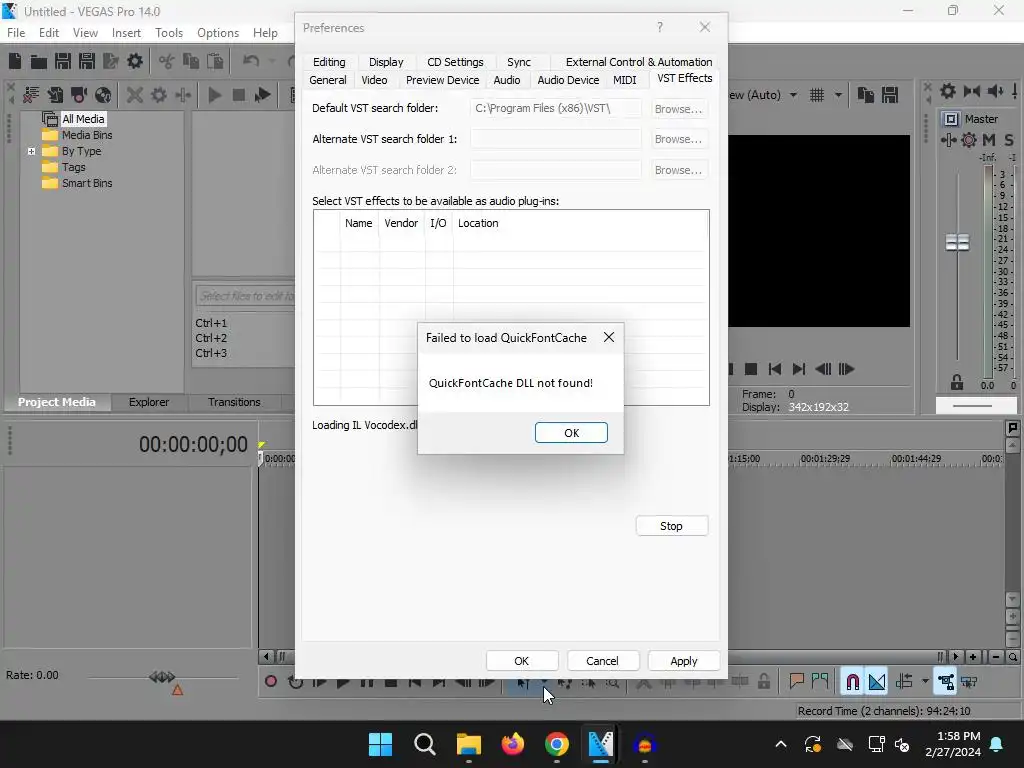The width and height of the screenshot is (1024, 768).
Task: Click Go to End in video preview
Action: (799, 370)
